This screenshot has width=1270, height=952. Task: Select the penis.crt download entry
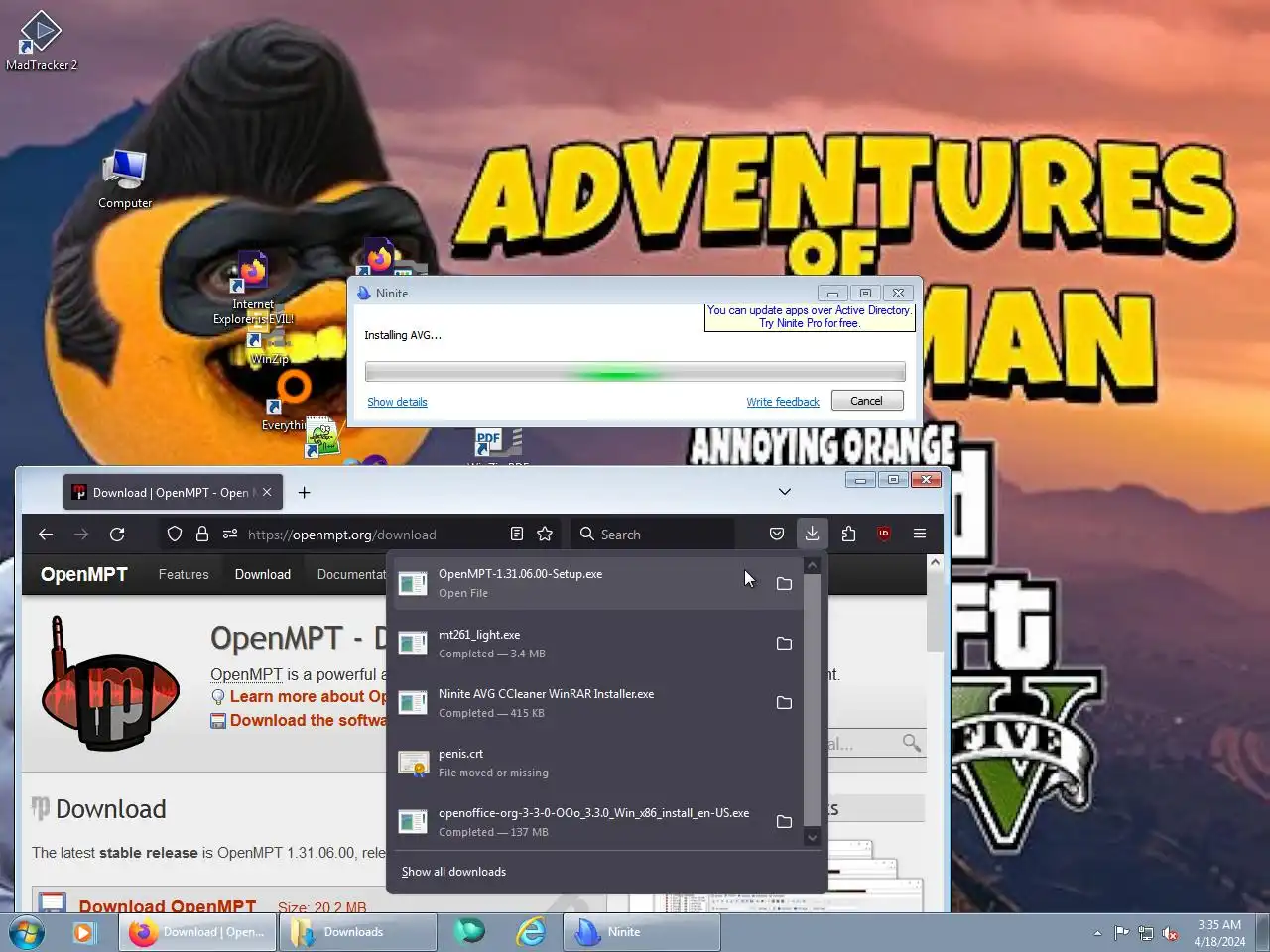tap(598, 762)
